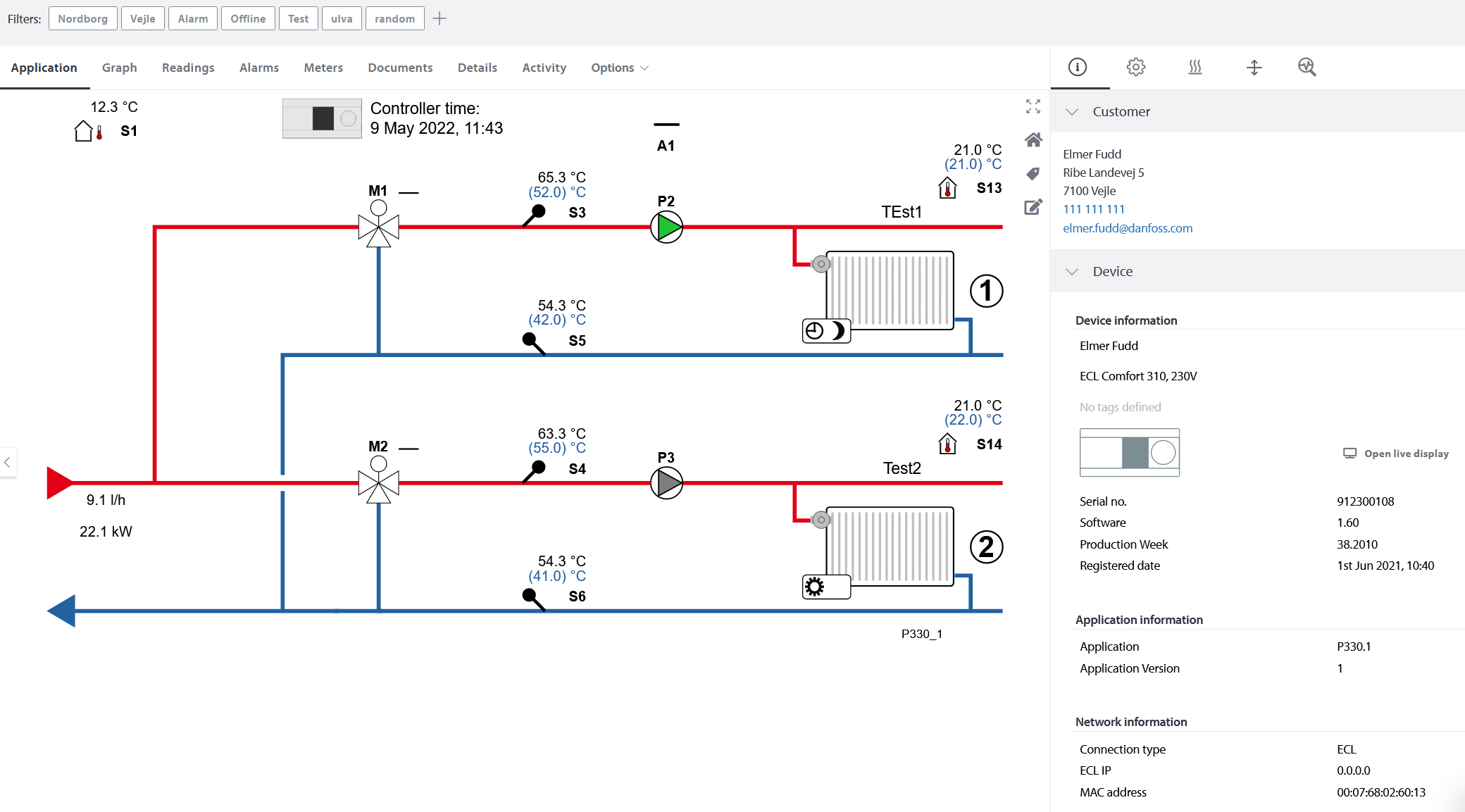1465x812 pixels.
Task: Open the Alarms tab
Action: [258, 68]
